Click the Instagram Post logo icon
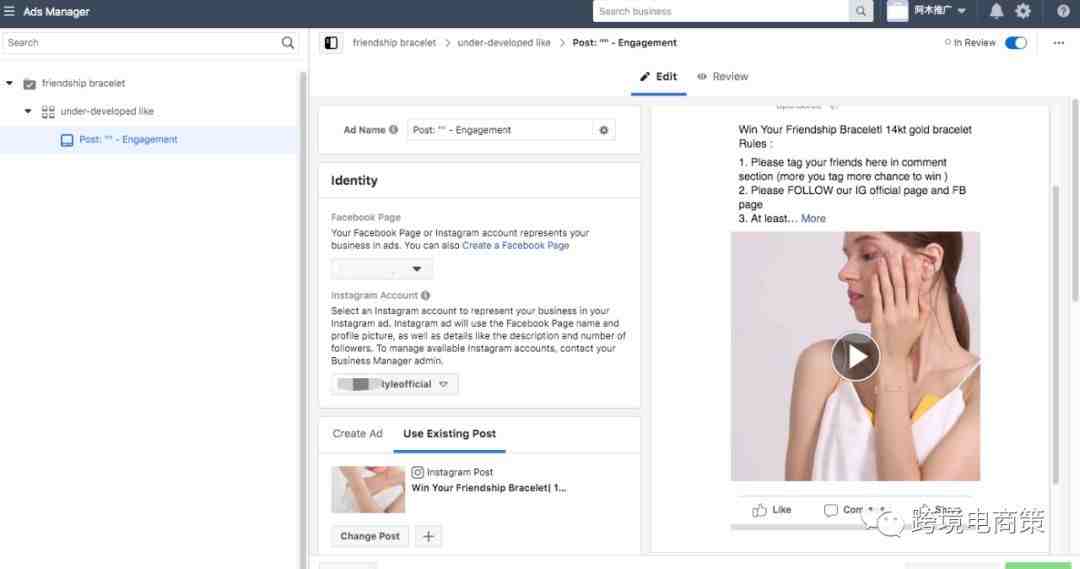The image size is (1080, 569). coord(417,473)
